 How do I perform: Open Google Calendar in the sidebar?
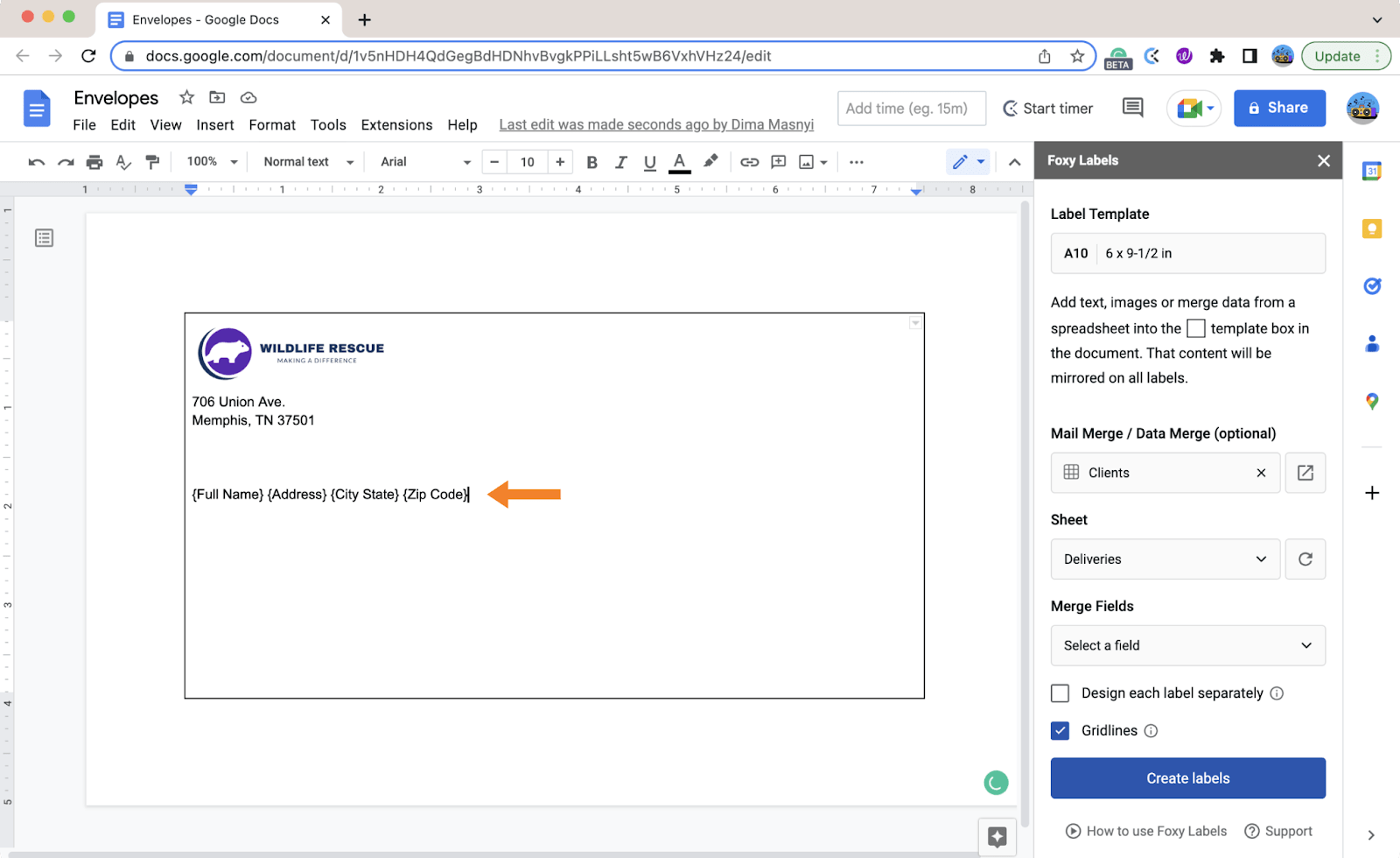pyautogui.click(x=1371, y=171)
